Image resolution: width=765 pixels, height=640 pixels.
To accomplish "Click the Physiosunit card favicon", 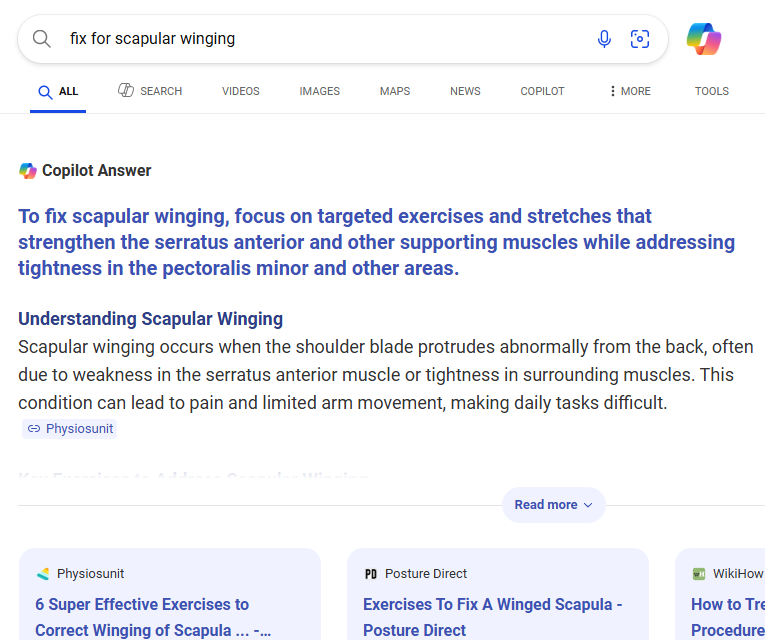I will [43, 574].
